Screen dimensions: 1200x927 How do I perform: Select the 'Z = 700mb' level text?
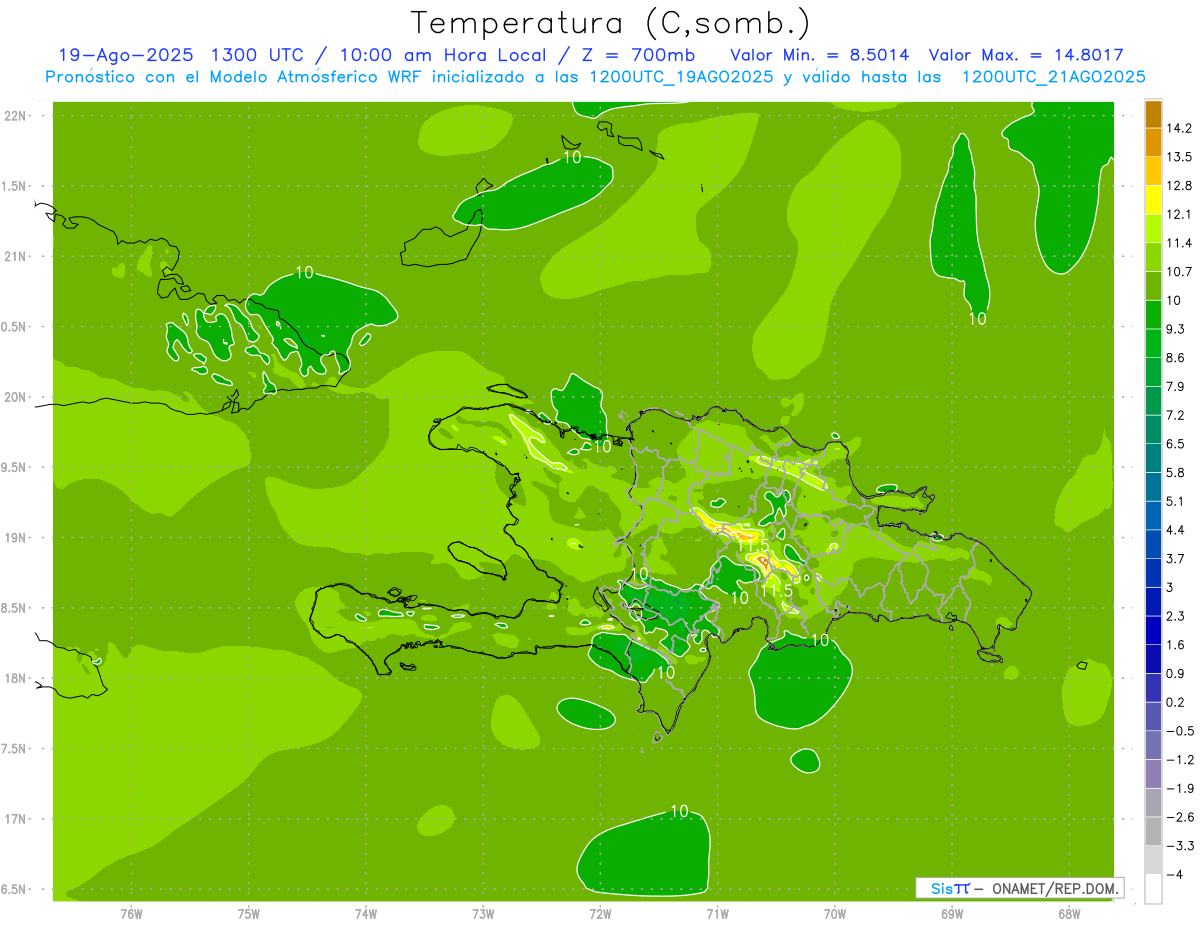click(x=638, y=55)
